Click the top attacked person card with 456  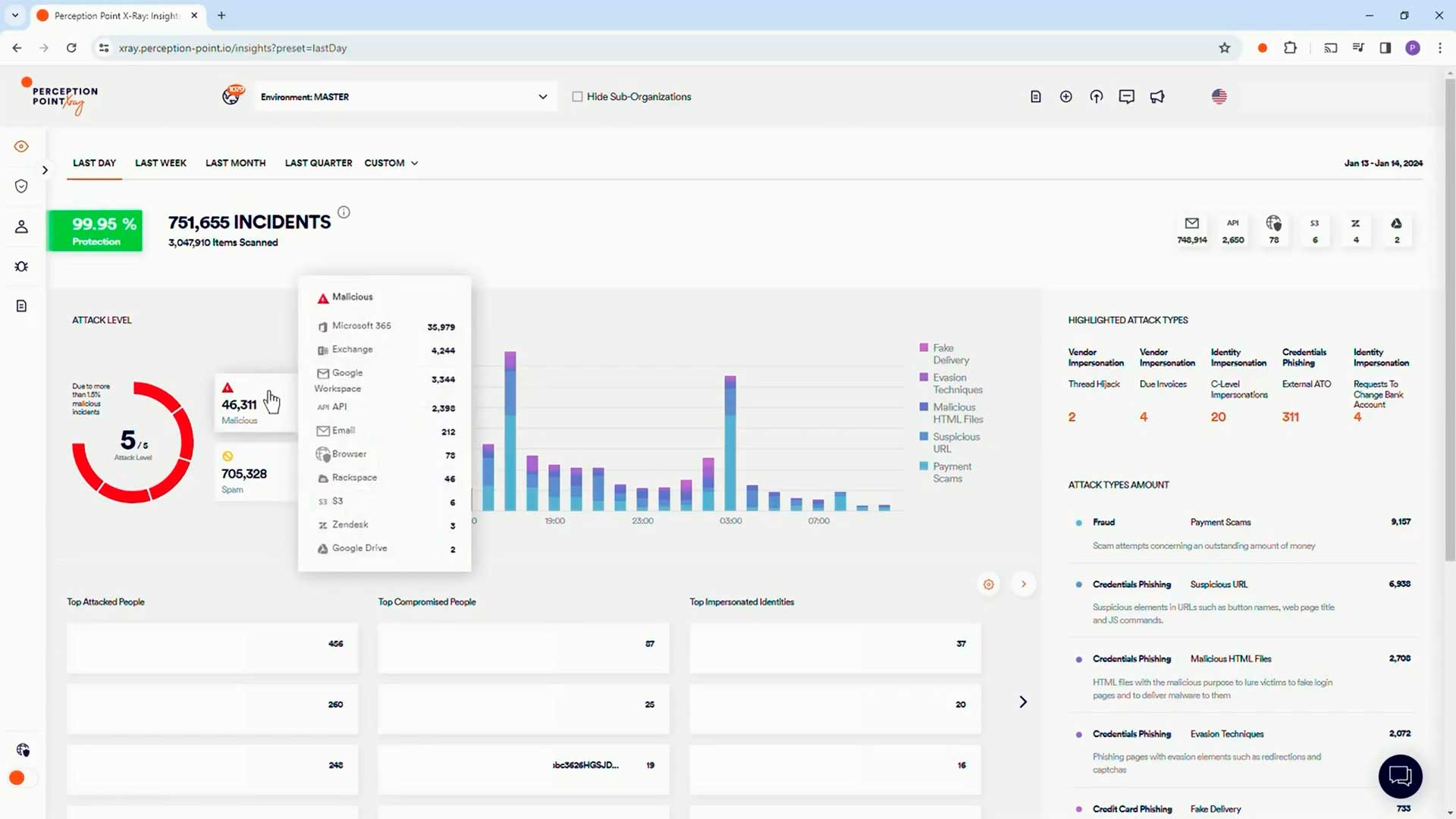coord(212,648)
